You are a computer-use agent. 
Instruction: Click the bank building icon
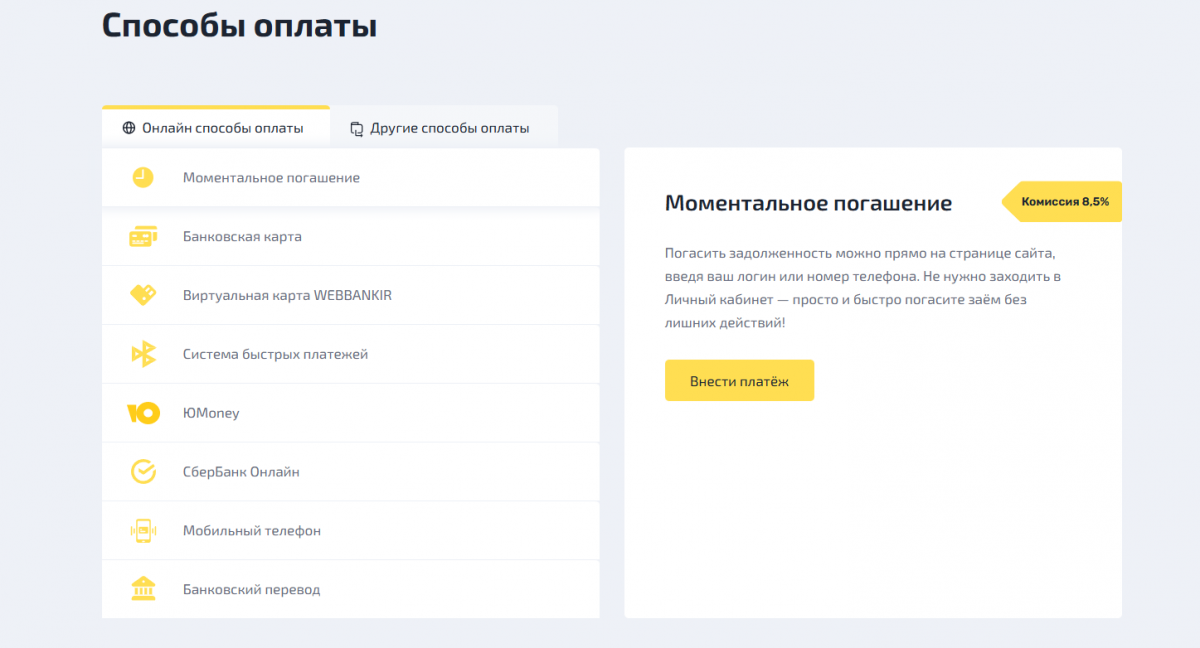click(x=143, y=589)
